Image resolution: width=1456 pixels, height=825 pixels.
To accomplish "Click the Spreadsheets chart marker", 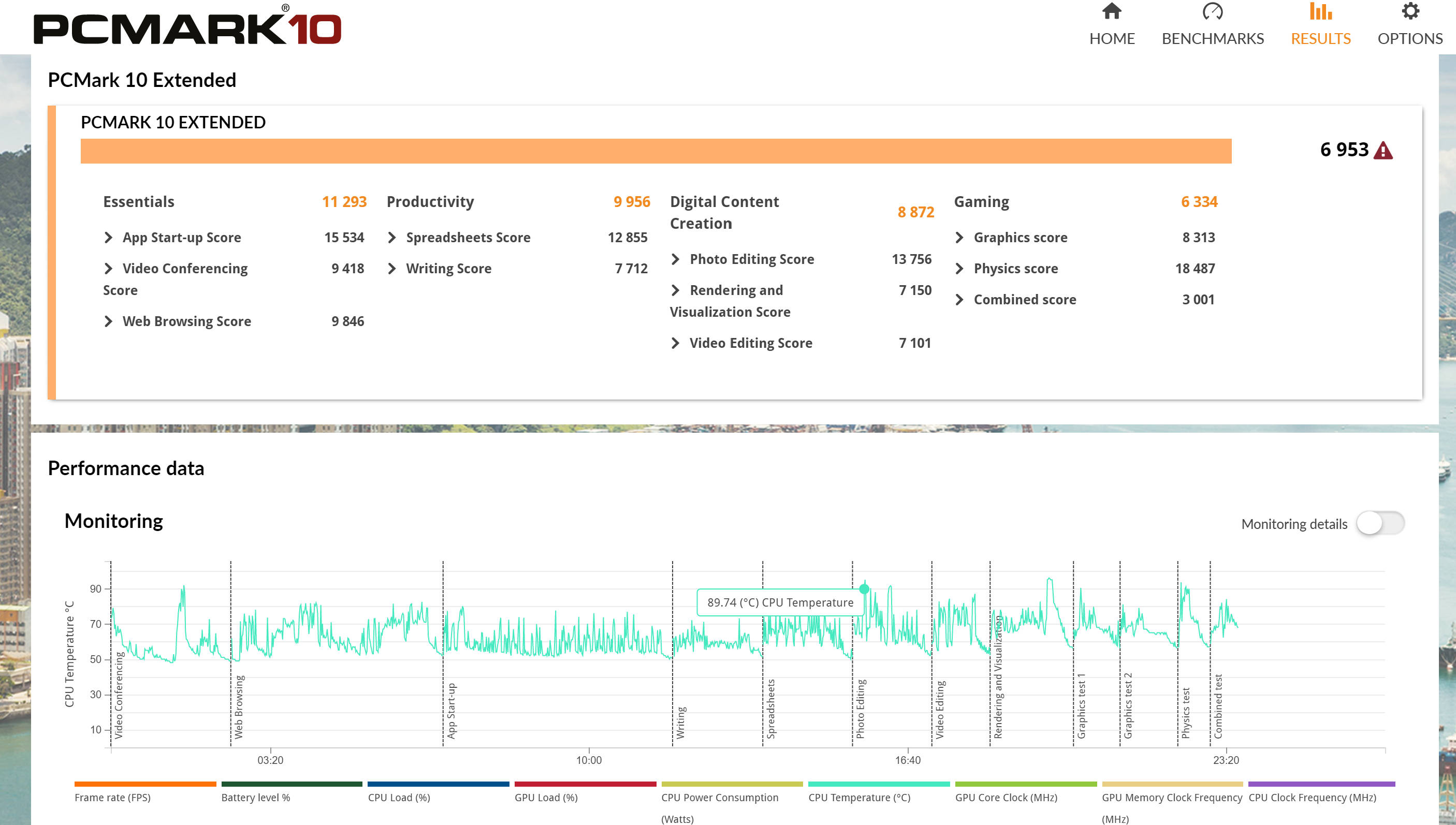I will (x=771, y=709).
